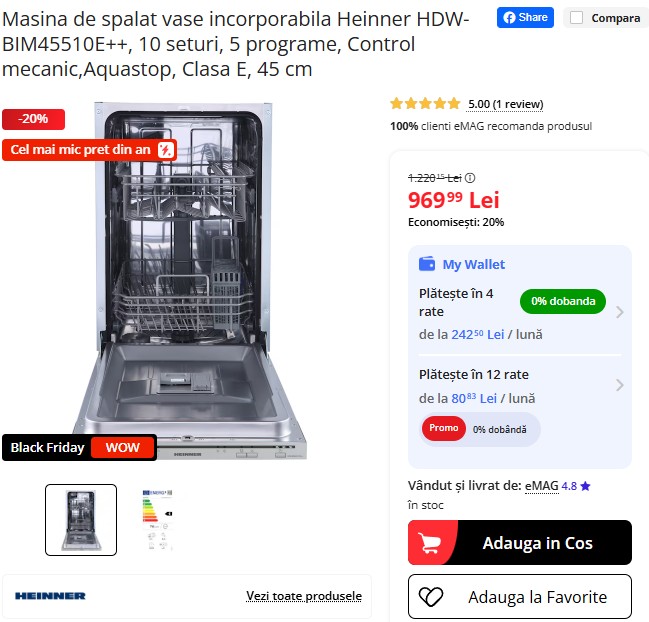649x622 pixels.
Task: Click the shopping cart icon
Action: (x=431, y=543)
